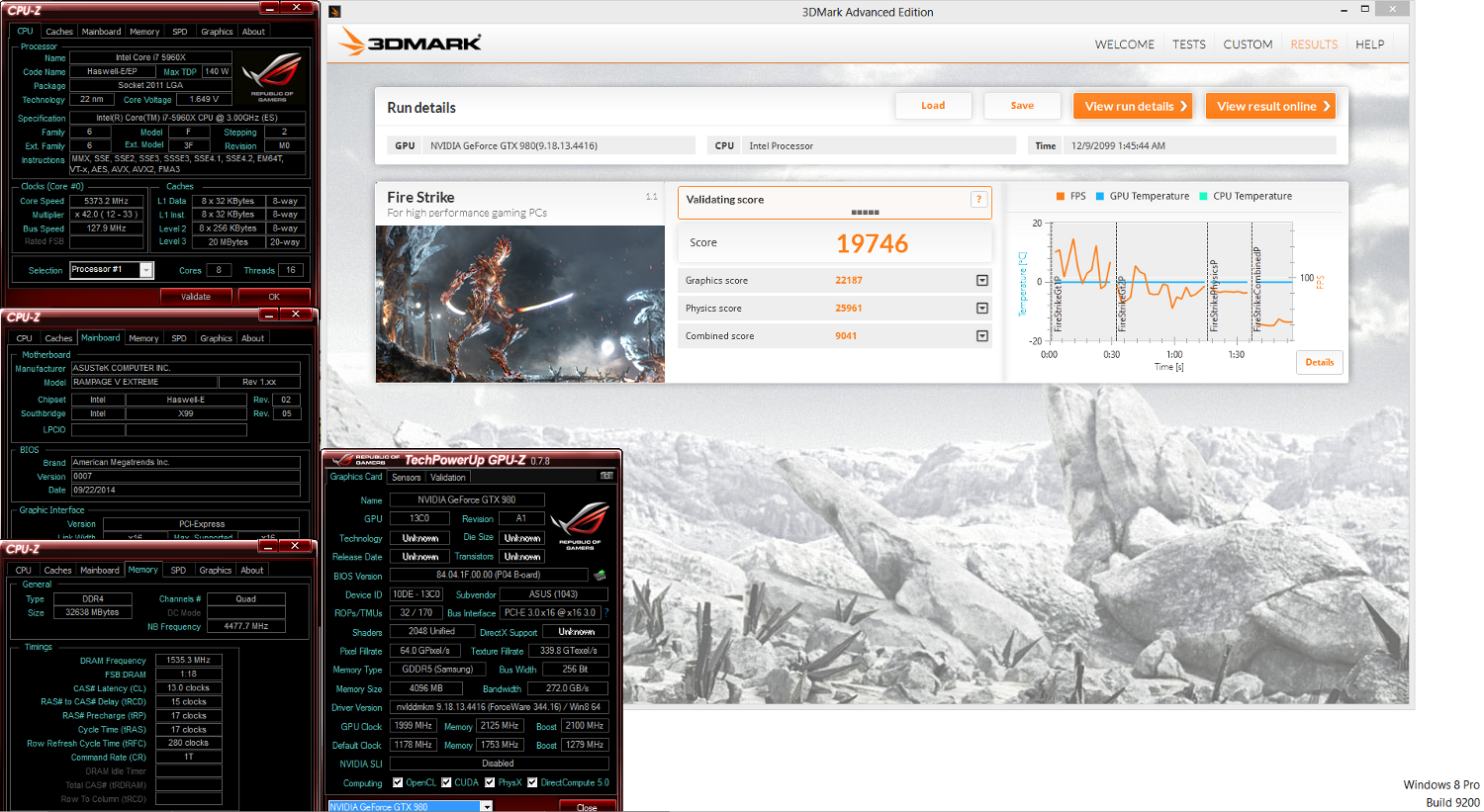The image size is (1484, 812).
Task: Click the ROG logo in CPU-Z CPU tab
Action: point(272,77)
